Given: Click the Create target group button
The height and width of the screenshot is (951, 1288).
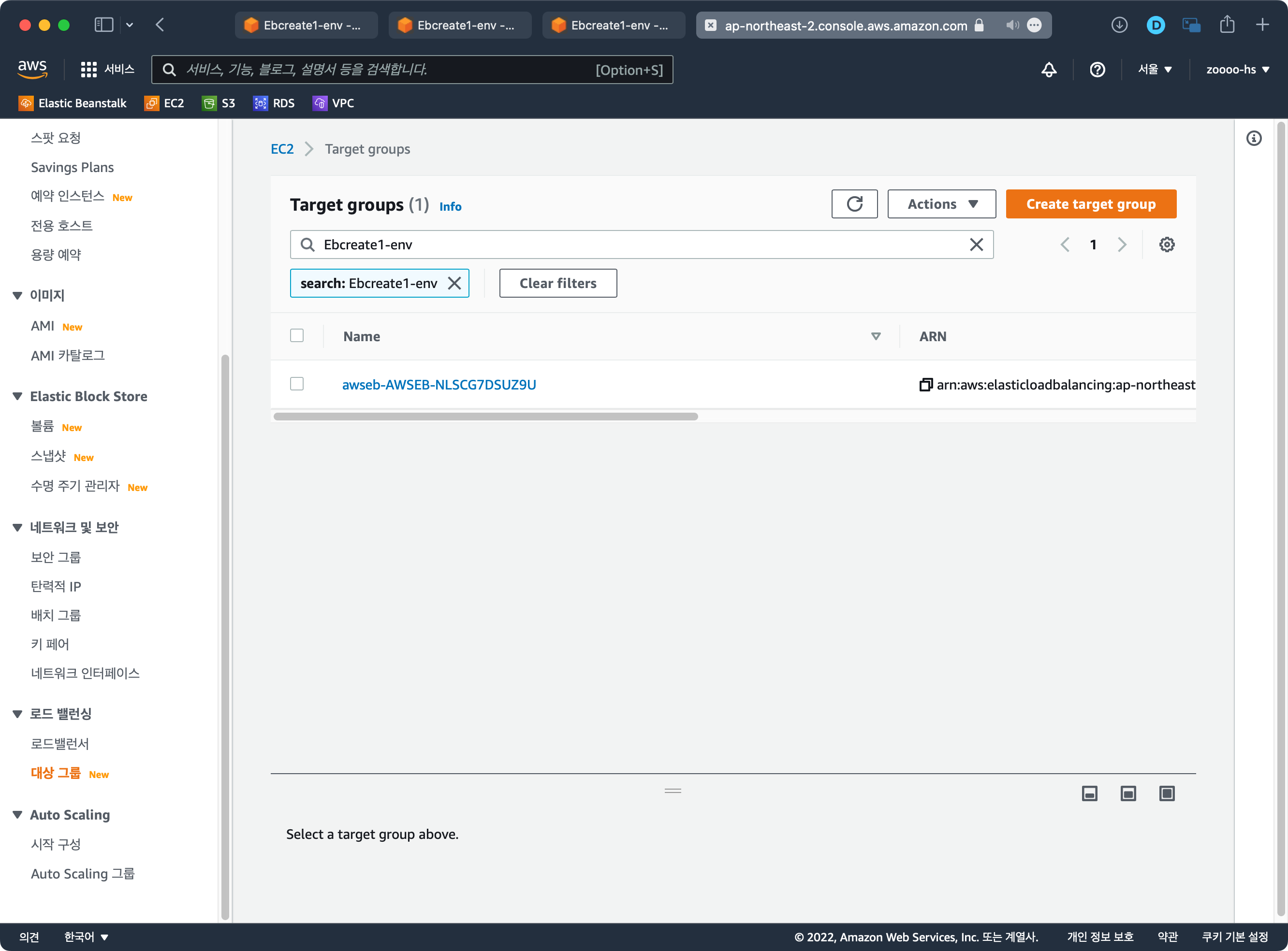Looking at the screenshot, I should [x=1091, y=204].
